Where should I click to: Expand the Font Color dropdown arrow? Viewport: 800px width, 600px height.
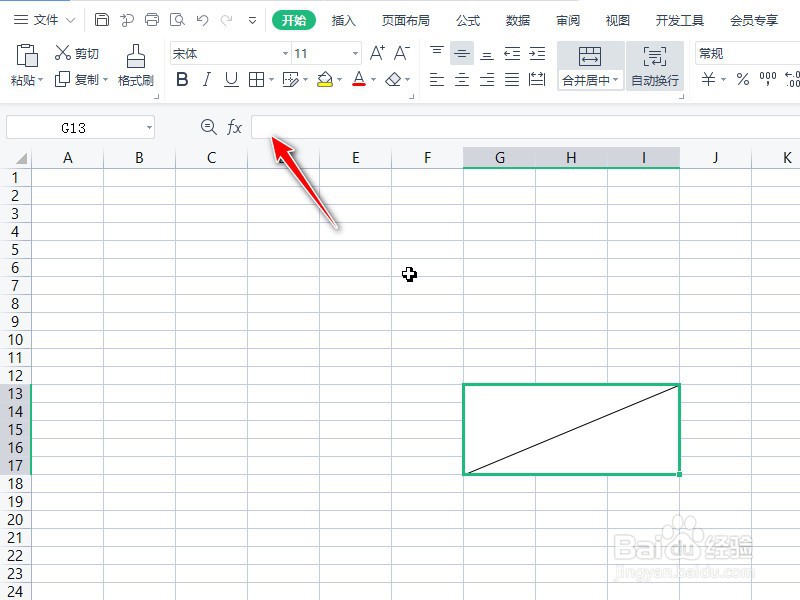pos(373,80)
